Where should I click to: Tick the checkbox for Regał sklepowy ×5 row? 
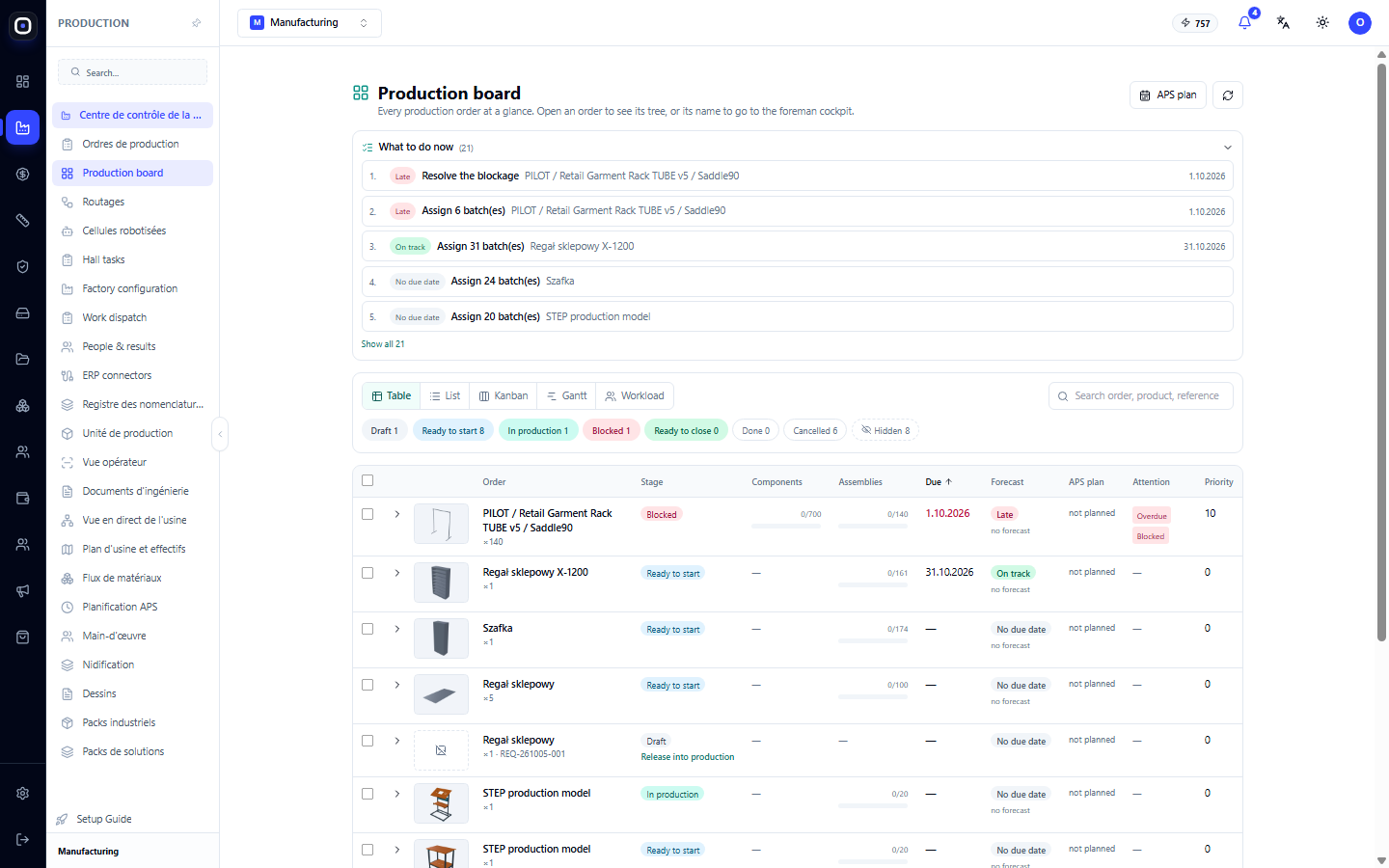click(x=368, y=685)
